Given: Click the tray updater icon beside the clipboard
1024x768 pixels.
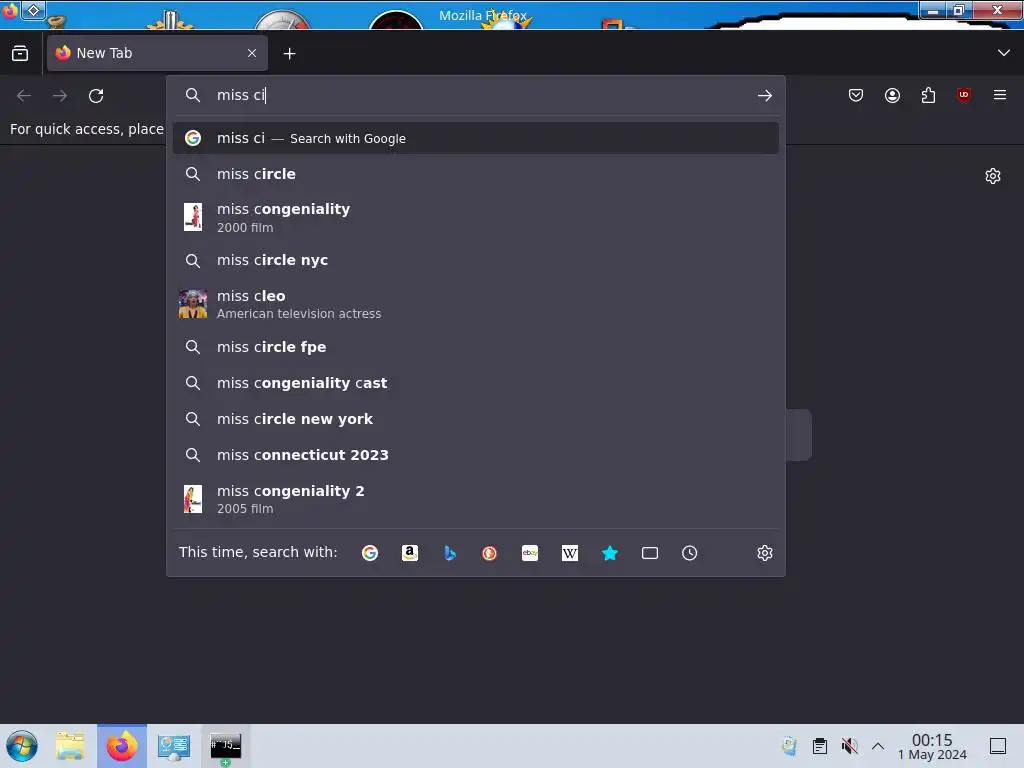Looking at the screenshot, I should pyautogui.click(x=790, y=746).
